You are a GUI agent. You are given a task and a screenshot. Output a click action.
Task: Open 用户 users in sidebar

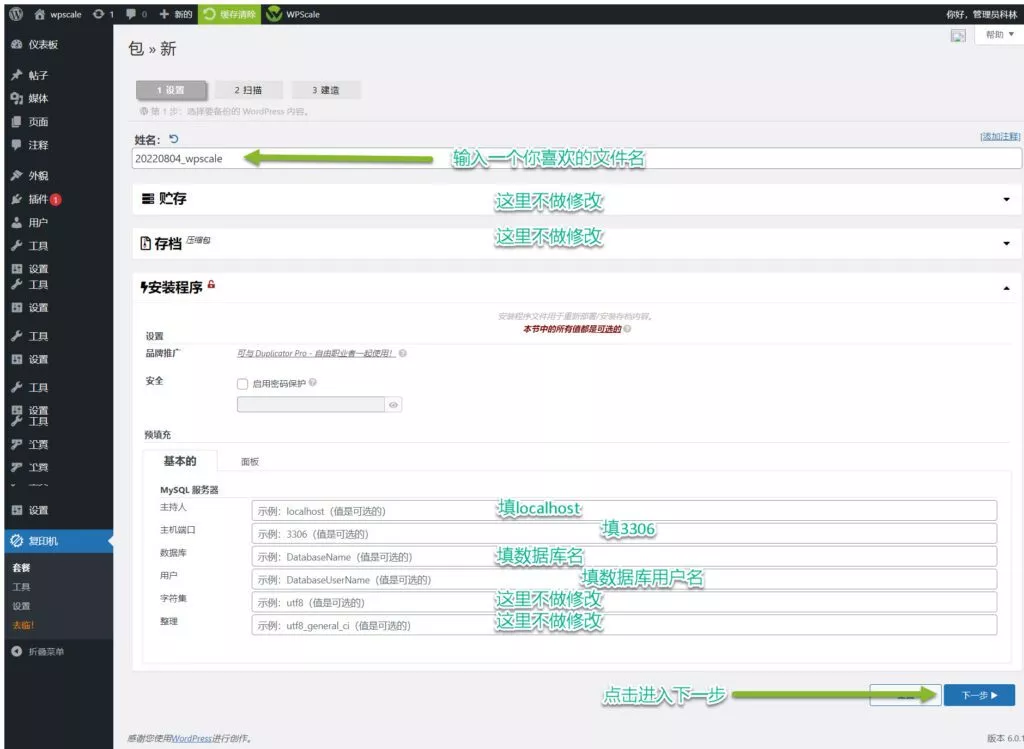coord(30,223)
